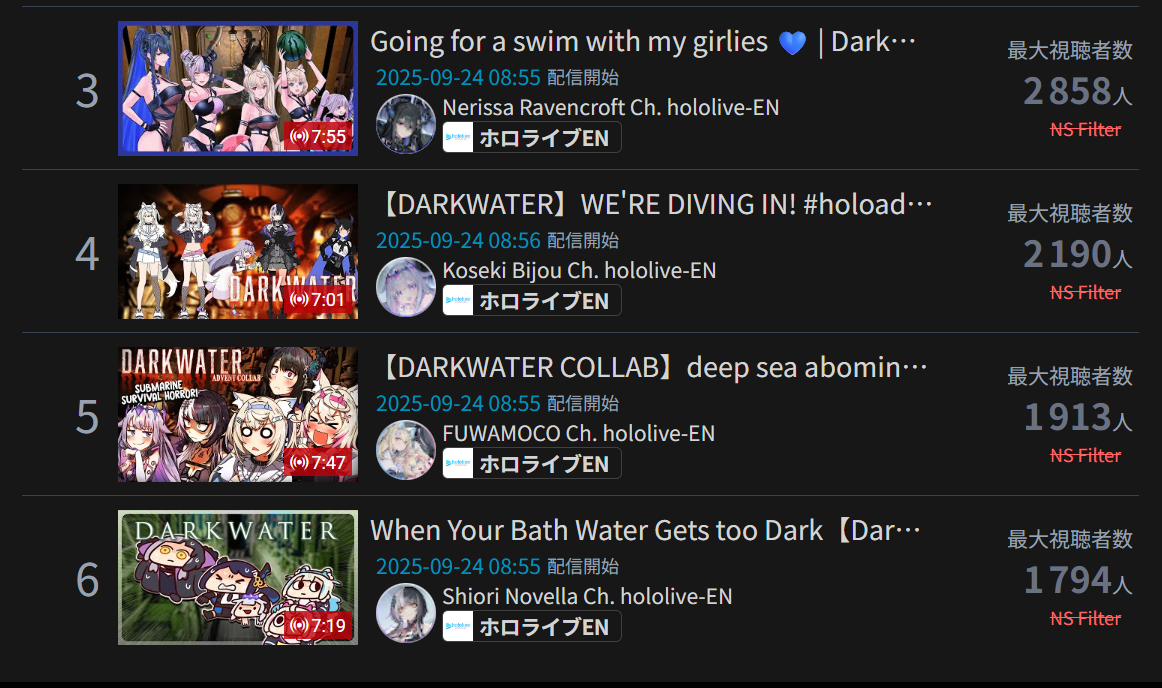This screenshot has height=688, width=1162.
Task: Click hololive EN tag under Shiori Novella
Action: pos(532,627)
